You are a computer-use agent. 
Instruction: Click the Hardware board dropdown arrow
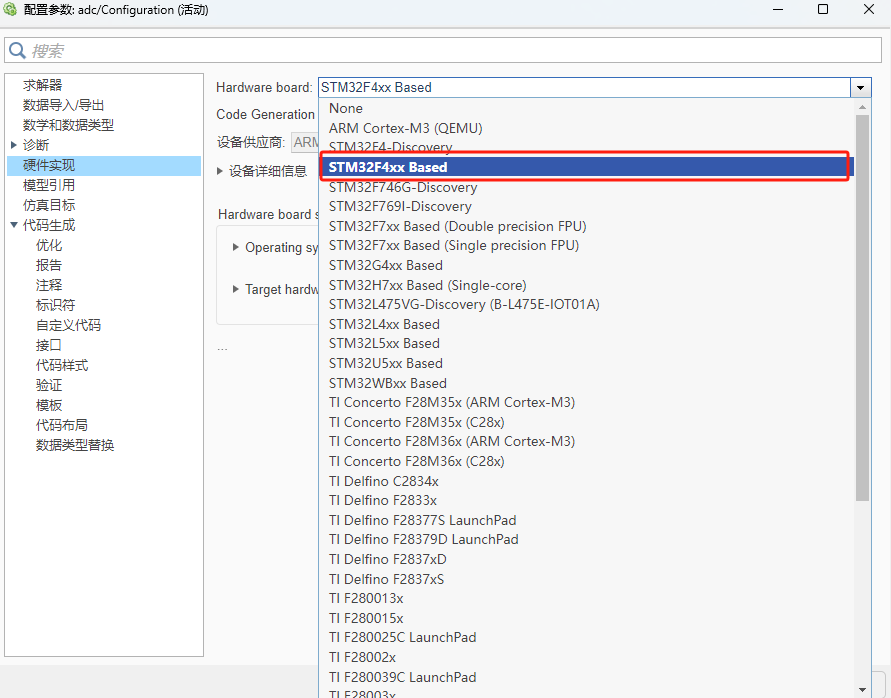pyautogui.click(x=860, y=87)
